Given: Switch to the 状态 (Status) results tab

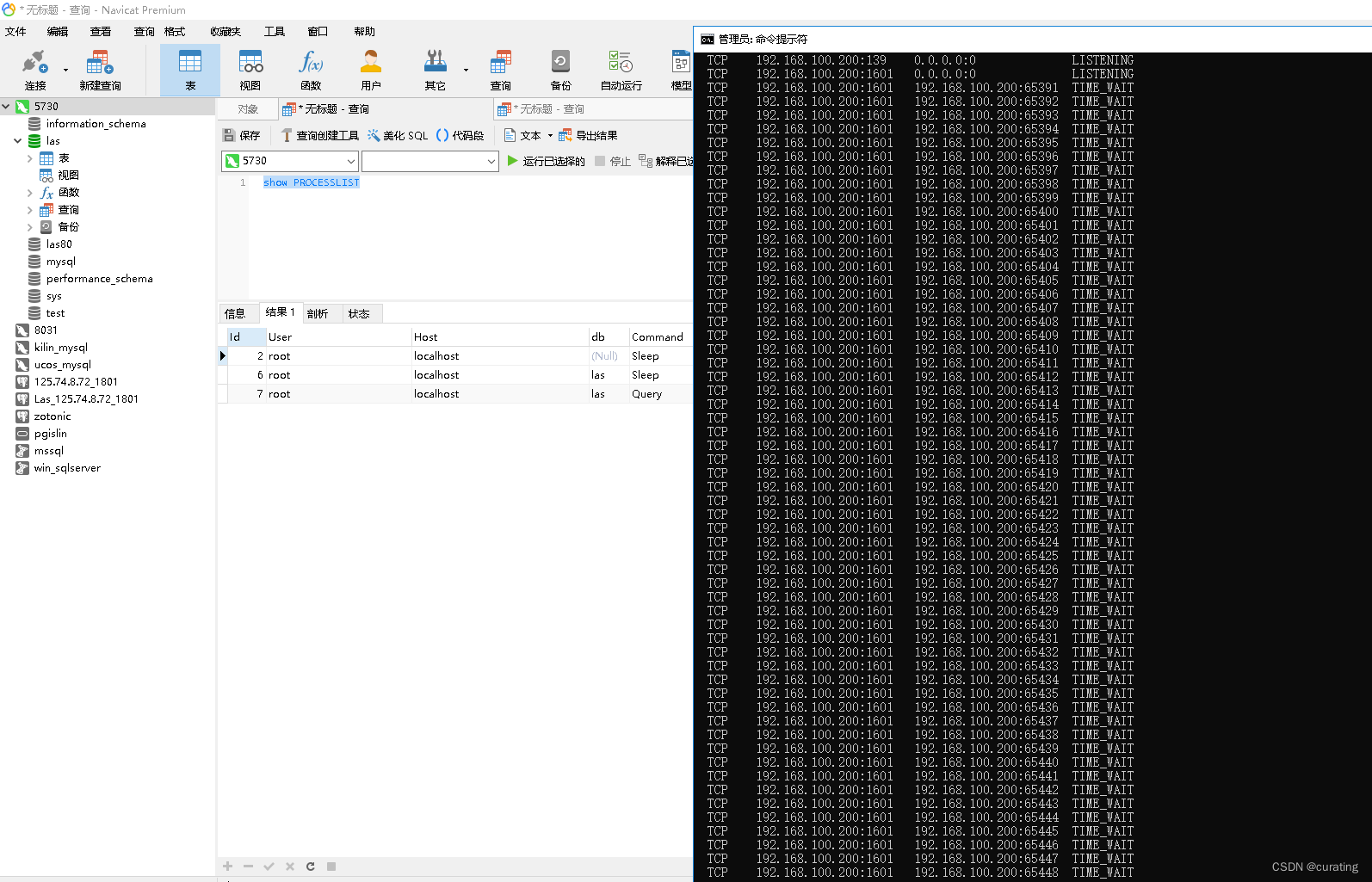Looking at the screenshot, I should (x=359, y=314).
